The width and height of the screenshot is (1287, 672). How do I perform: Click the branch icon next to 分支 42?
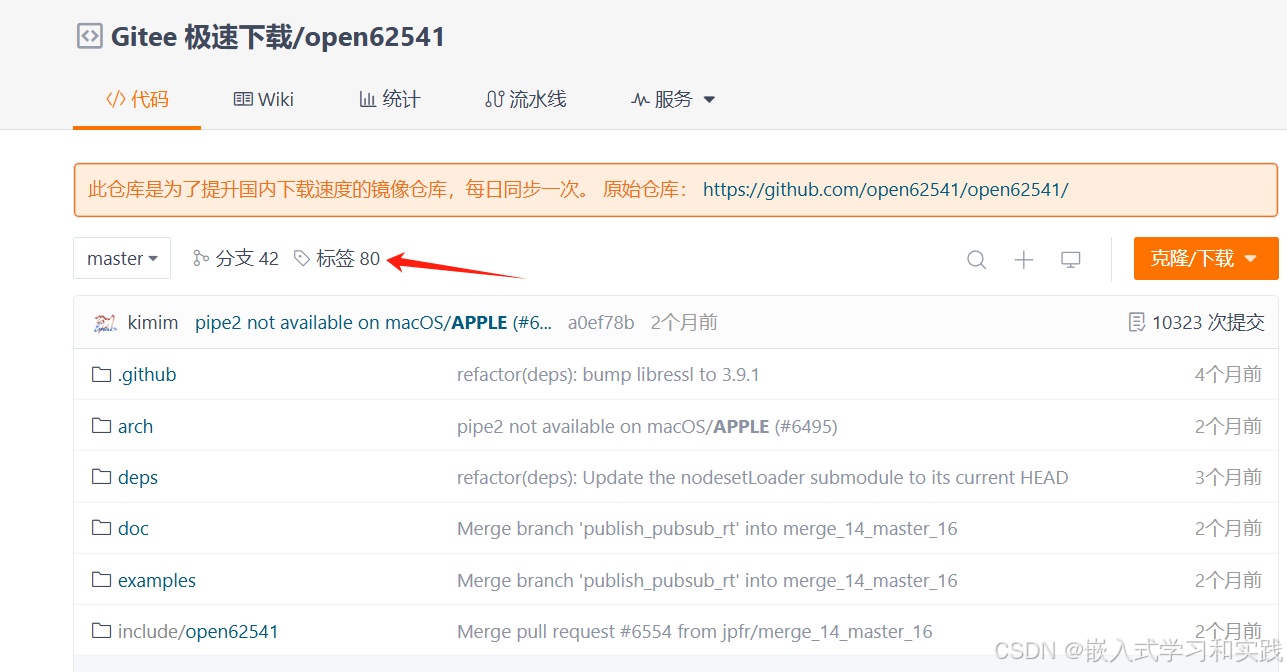click(x=203, y=258)
